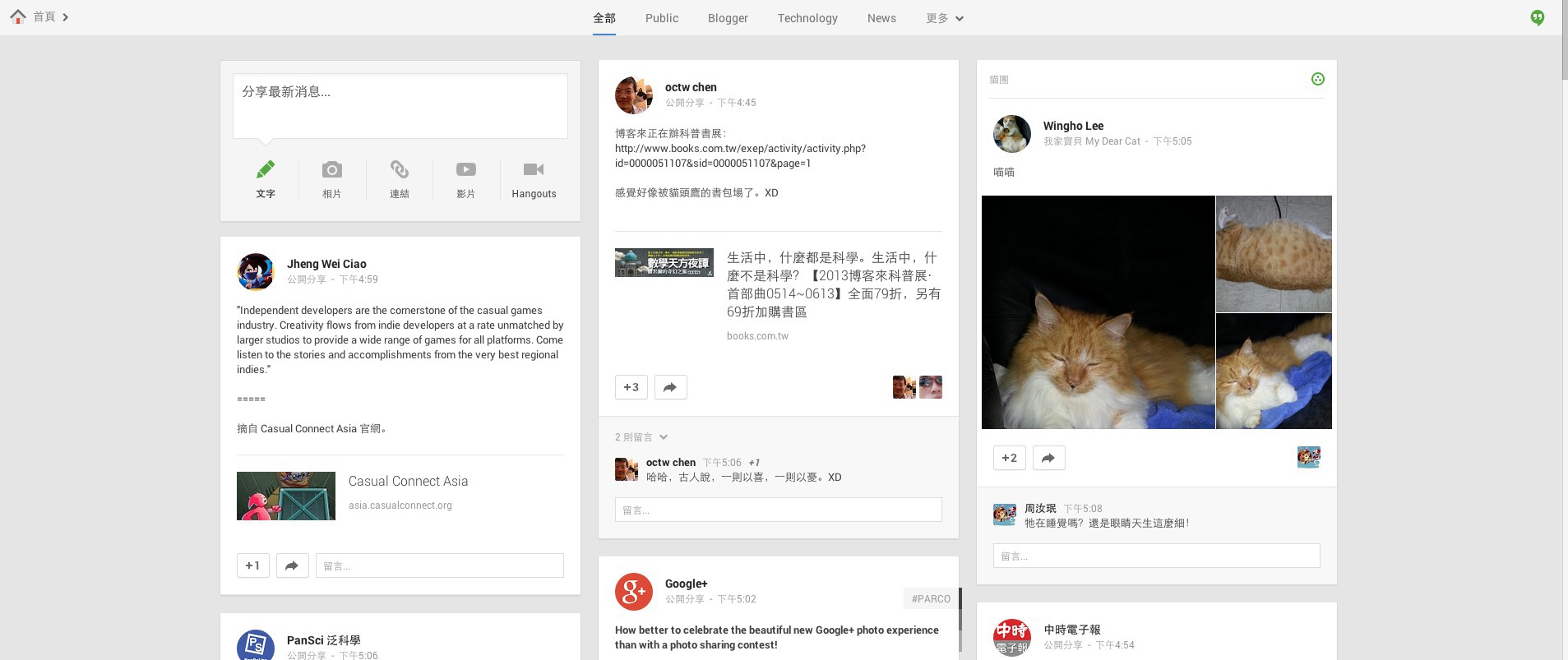The width and height of the screenshot is (1568, 660).
Task: Share Wingho Lee's cat post
Action: pos(1049,458)
